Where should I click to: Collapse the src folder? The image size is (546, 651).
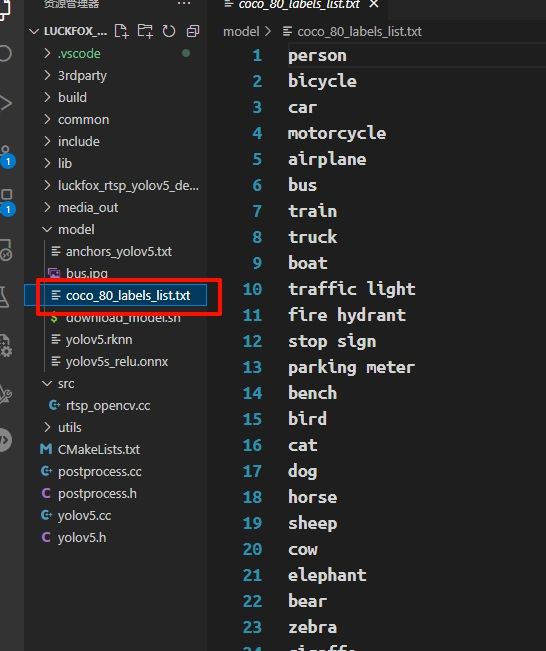click(x=66, y=383)
